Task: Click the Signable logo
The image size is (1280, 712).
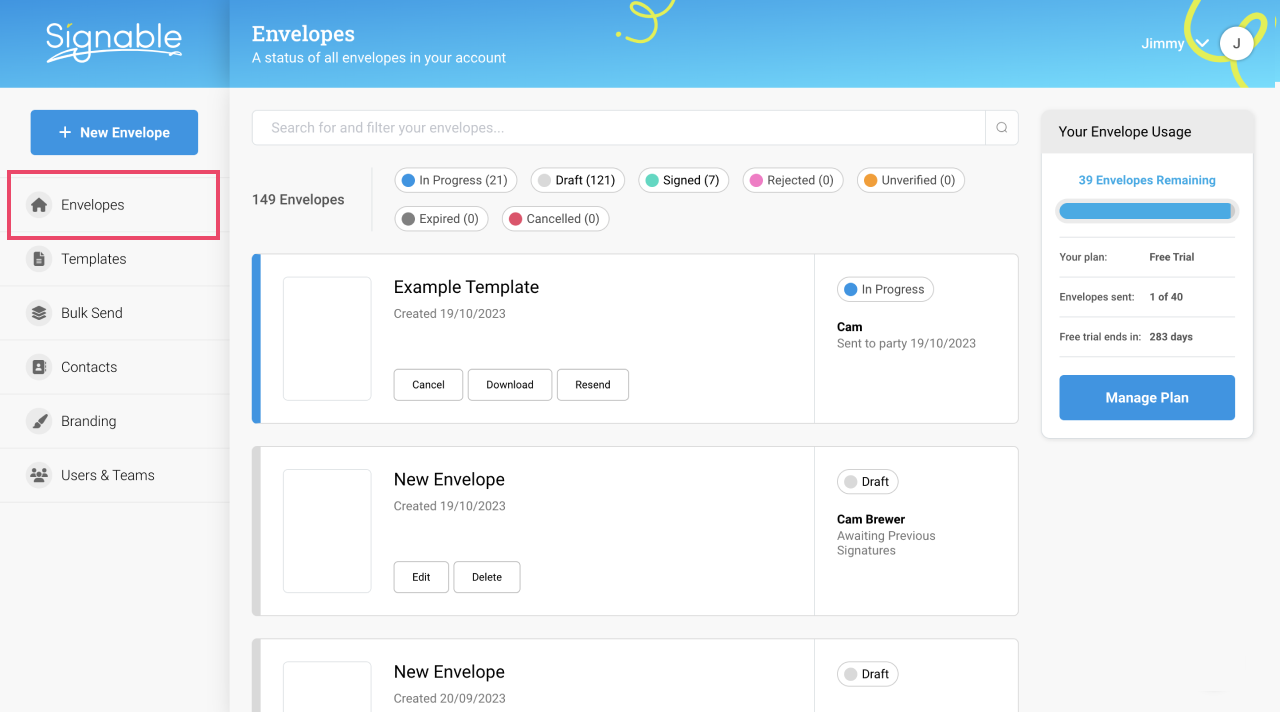Action: [x=114, y=42]
